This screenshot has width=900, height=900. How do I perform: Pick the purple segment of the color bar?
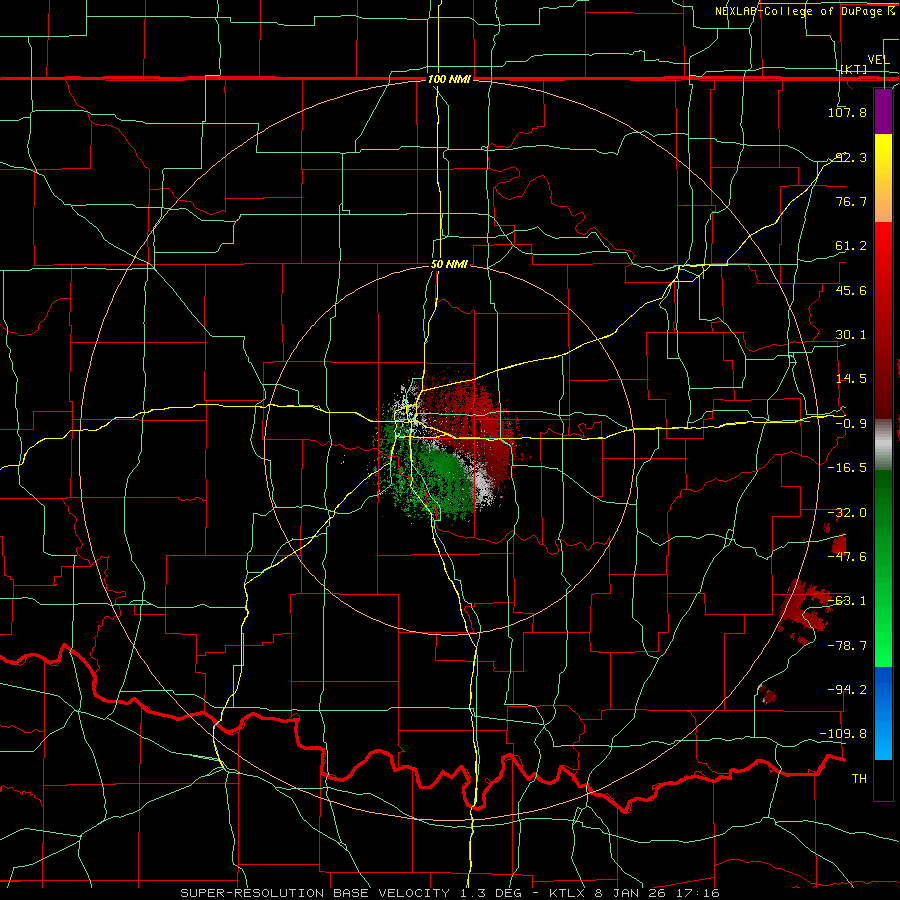tap(883, 112)
